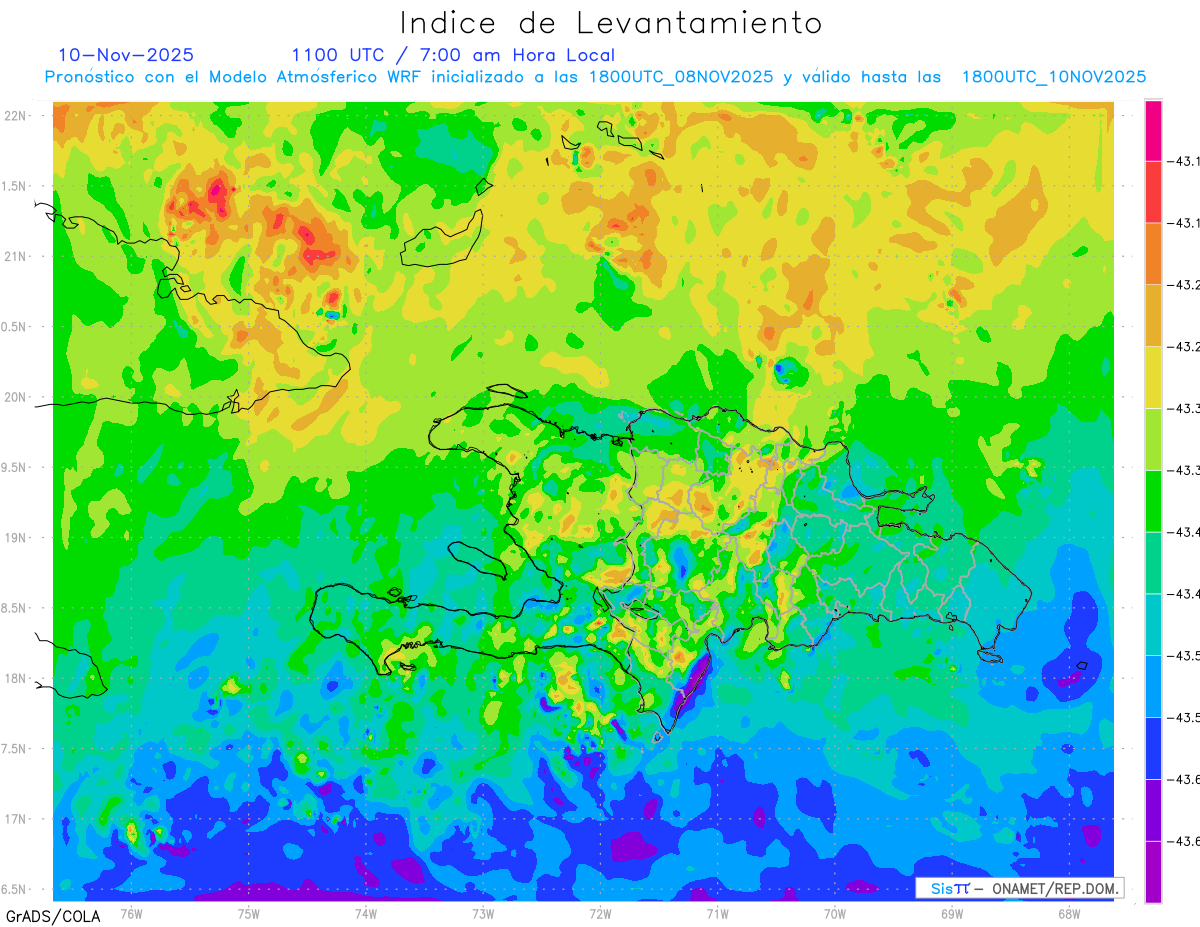Select the bright yellow swatch in the legend
Image resolution: width=1200 pixels, height=927 pixels.
[1153, 377]
